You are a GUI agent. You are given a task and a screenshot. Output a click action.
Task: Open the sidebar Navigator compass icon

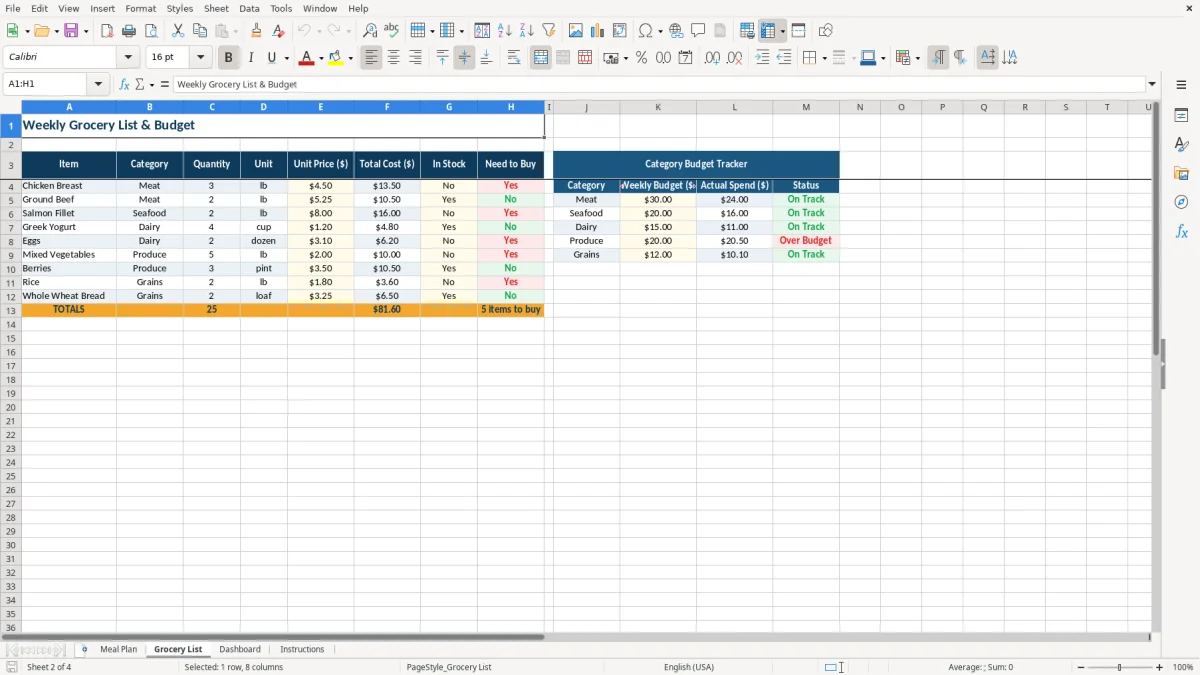1181,202
